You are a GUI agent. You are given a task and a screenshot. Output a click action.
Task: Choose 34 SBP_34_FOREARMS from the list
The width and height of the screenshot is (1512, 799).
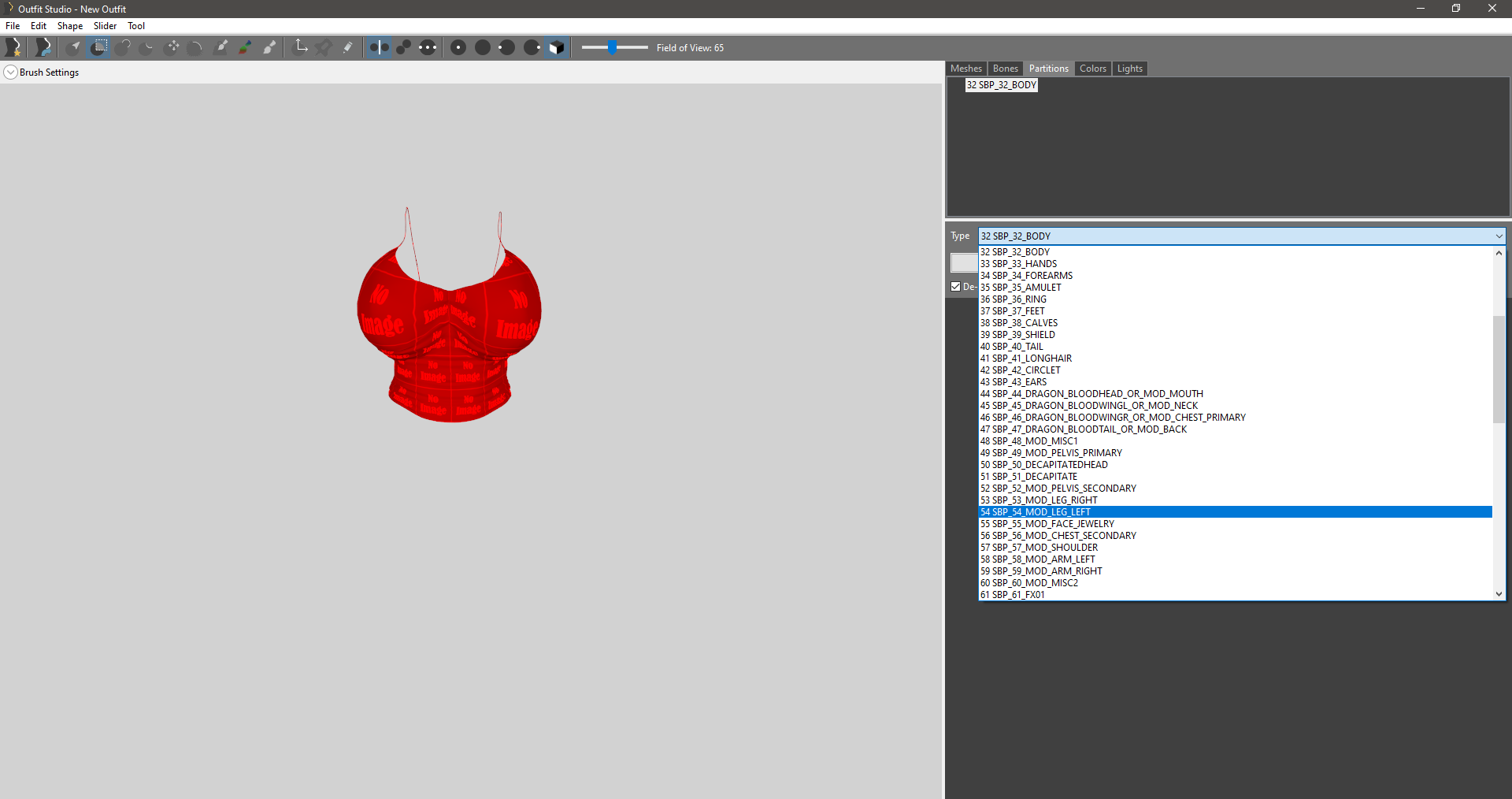[x=1235, y=276]
